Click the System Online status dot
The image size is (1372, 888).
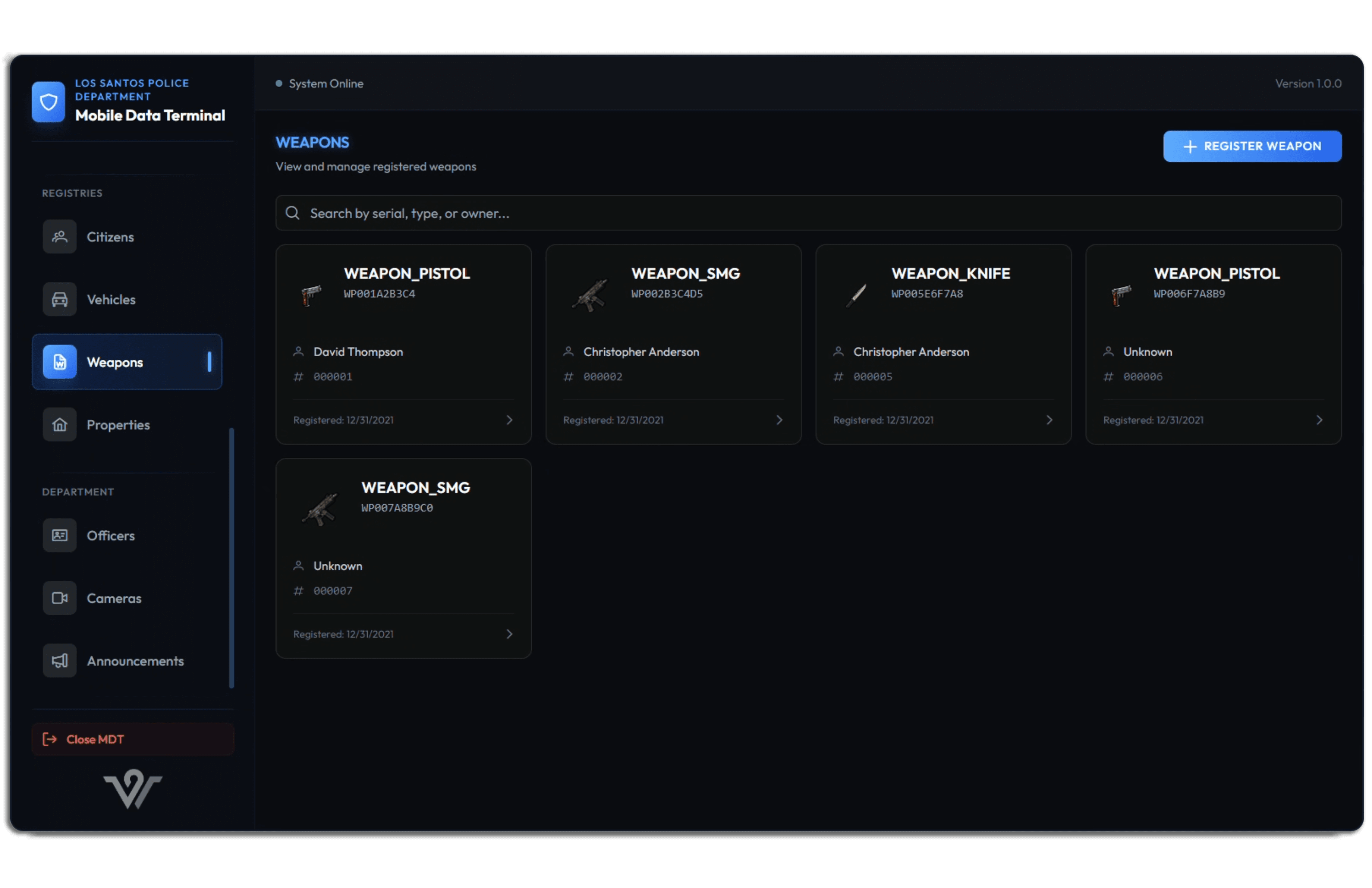pyautogui.click(x=279, y=84)
